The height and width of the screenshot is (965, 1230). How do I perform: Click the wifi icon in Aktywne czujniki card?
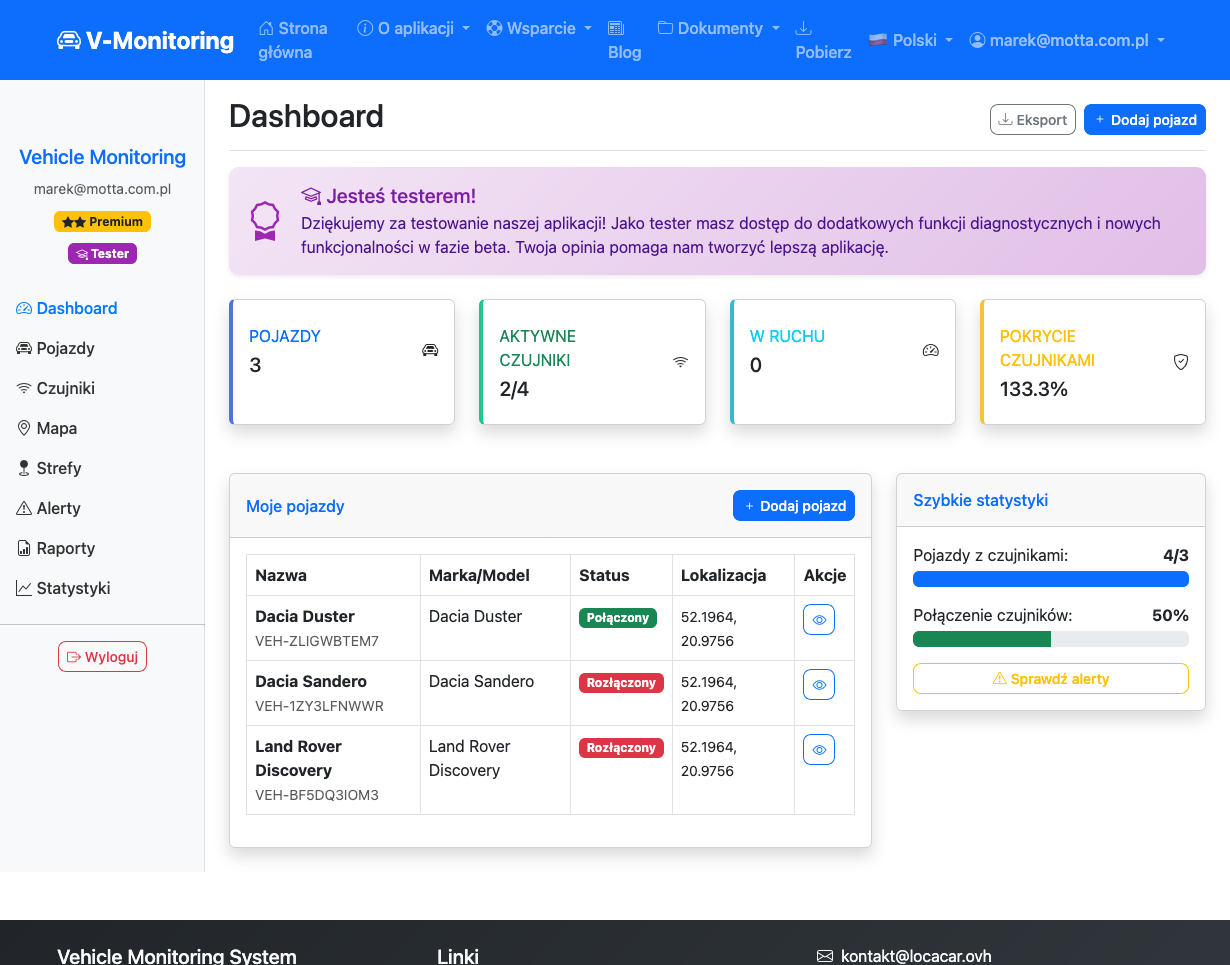(680, 362)
